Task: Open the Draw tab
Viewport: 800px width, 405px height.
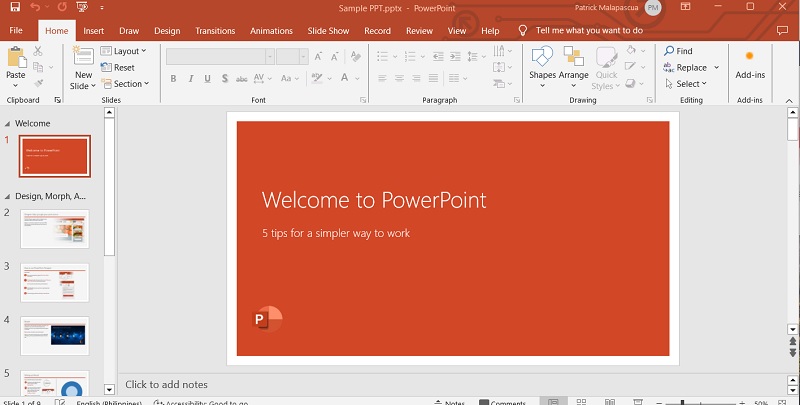Action: [x=129, y=31]
